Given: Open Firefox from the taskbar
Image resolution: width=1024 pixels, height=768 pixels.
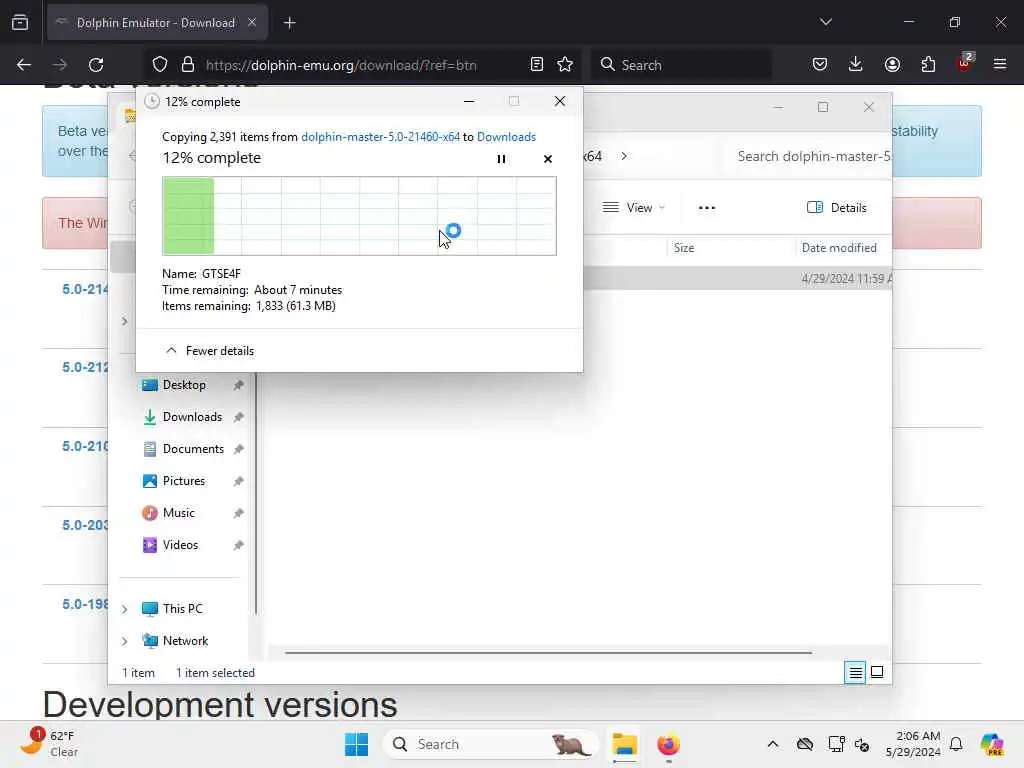Looking at the screenshot, I should 668,744.
